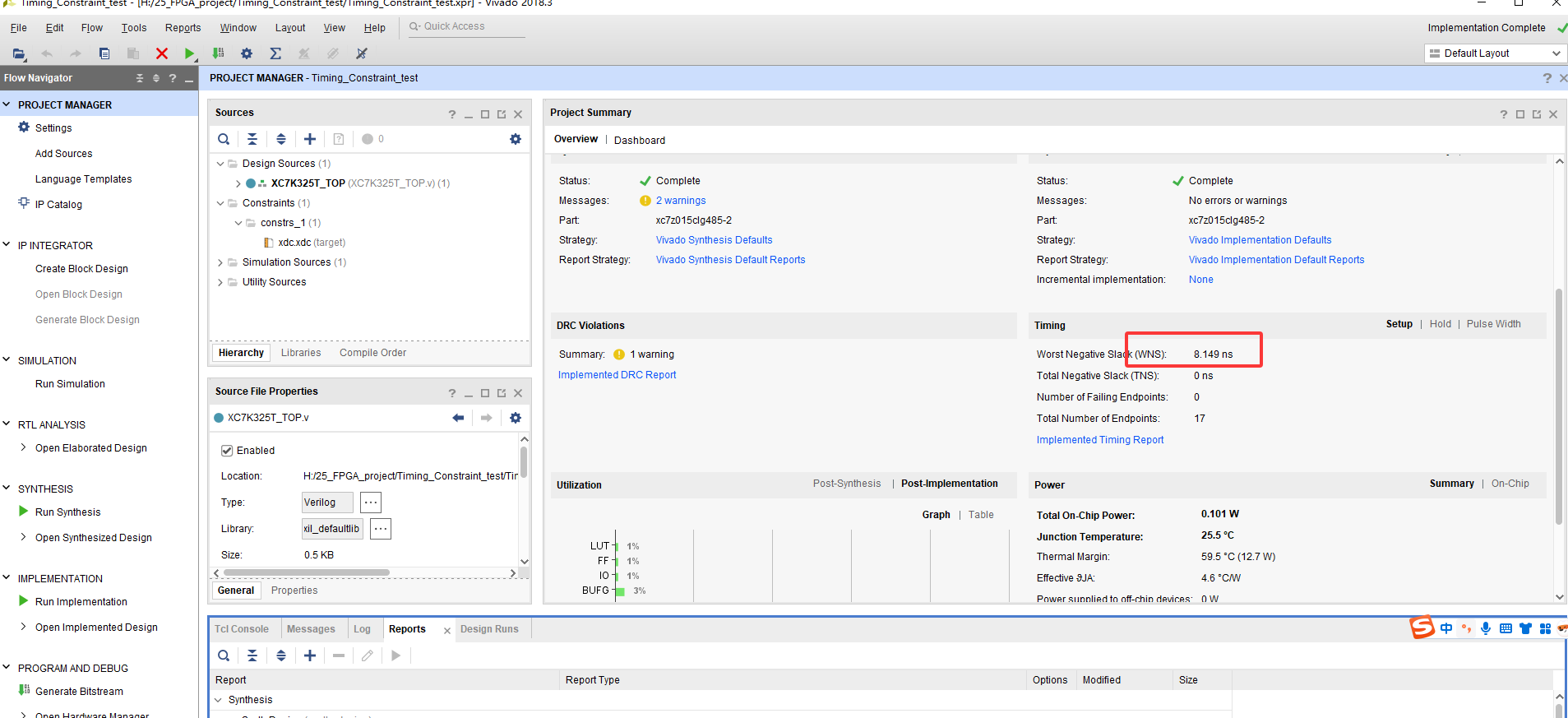This screenshot has width=1568, height=718.
Task: Click Project Summary vertical scrollbar
Action: 1559,406
